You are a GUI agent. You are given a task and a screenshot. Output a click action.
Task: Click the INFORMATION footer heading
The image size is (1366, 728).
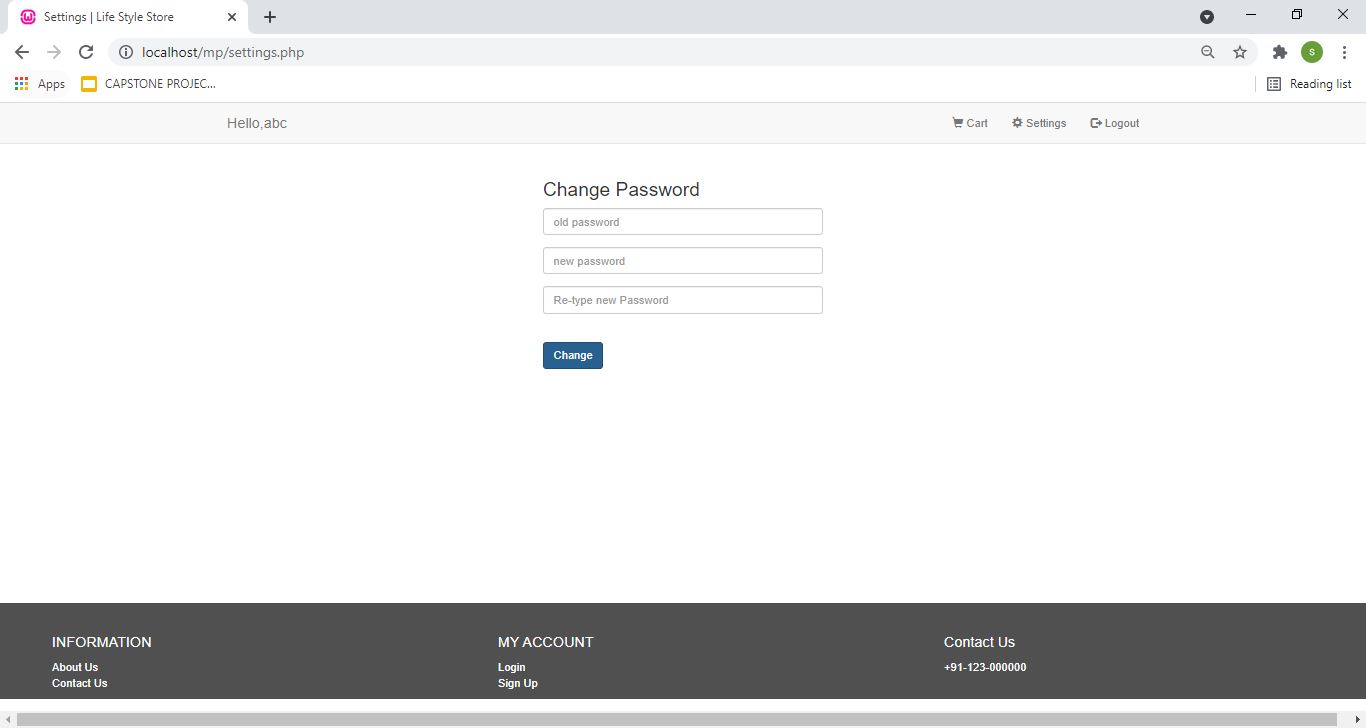click(102, 642)
